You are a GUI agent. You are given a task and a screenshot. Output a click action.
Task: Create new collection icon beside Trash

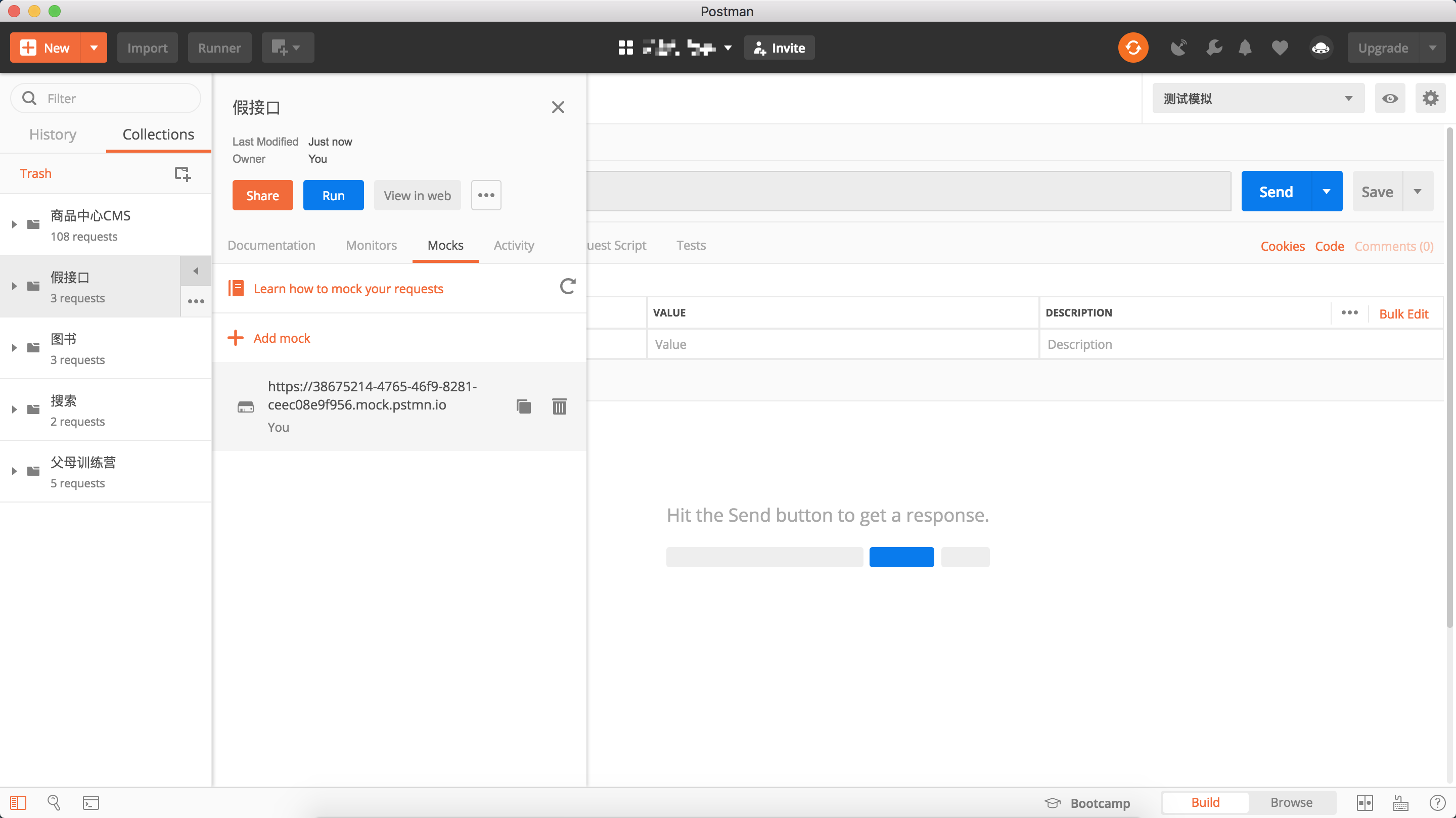click(182, 173)
